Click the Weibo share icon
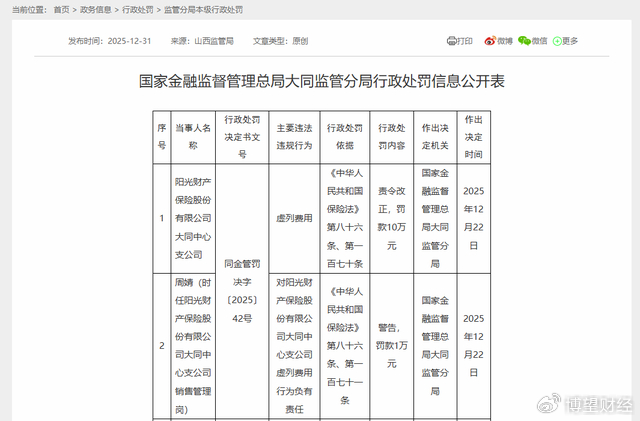Image resolution: width=640 pixels, height=421 pixels. (490, 41)
